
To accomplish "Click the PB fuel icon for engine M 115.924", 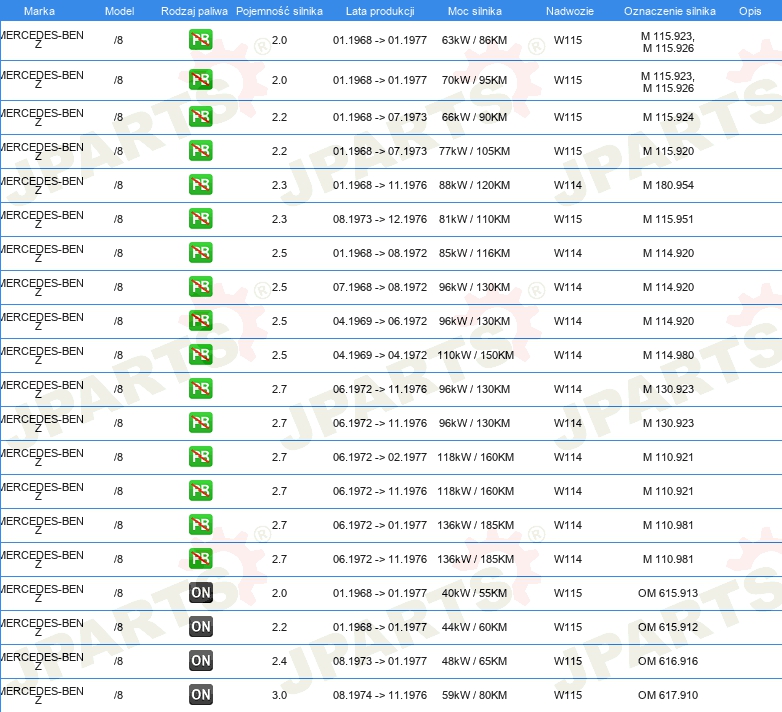I will tap(200, 117).
